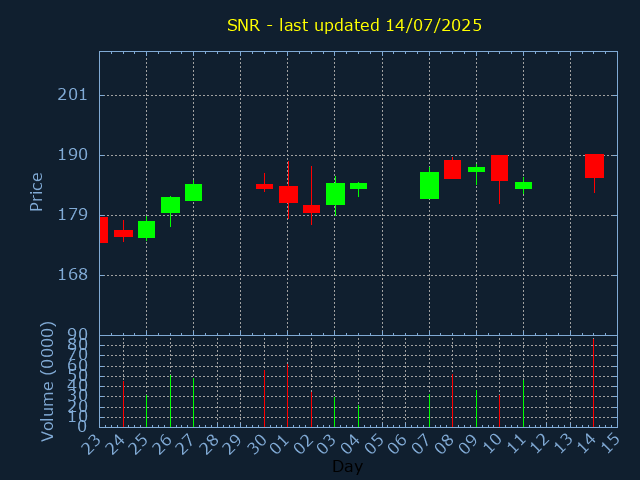Viewport: 640px width, 480px height.
Task: Click the red volume bar for day 01
Action: coord(287,395)
